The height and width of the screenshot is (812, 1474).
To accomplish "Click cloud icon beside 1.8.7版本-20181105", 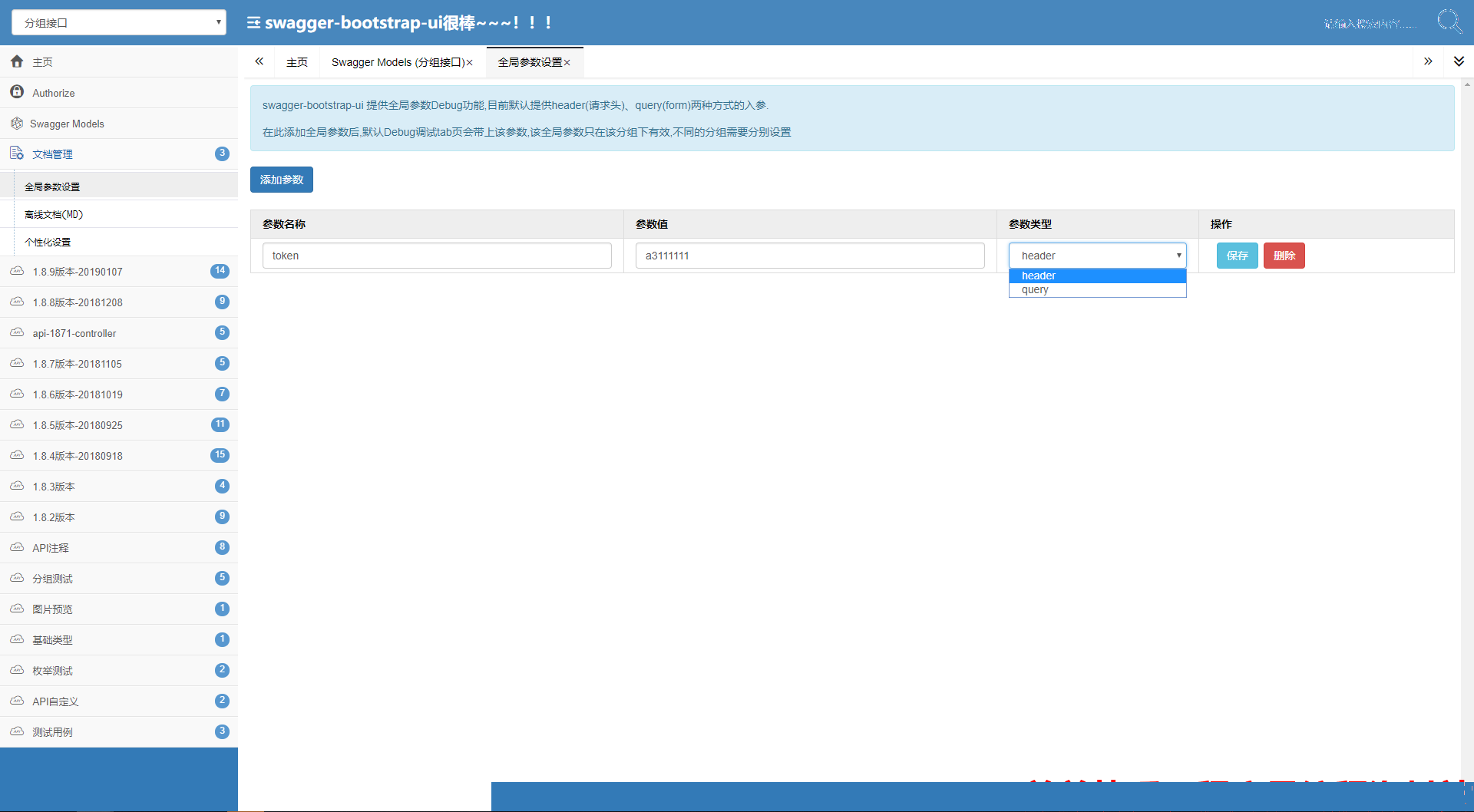I will [x=17, y=363].
